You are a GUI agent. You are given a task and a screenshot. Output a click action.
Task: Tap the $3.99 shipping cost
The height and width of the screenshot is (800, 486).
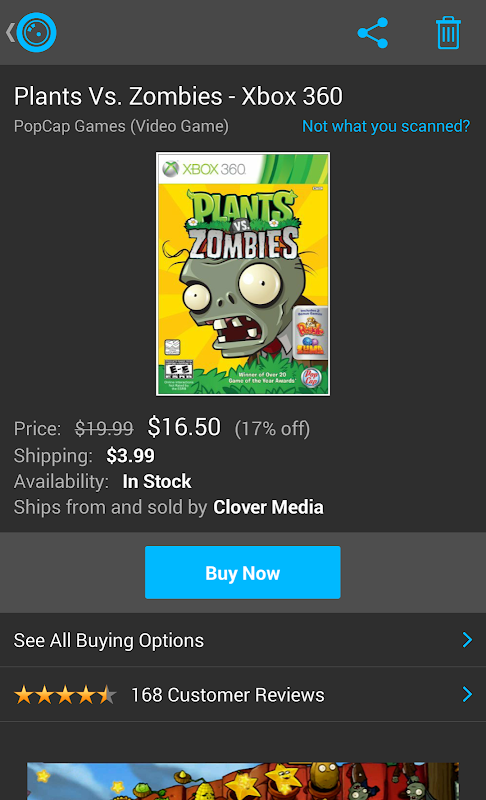click(x=131, y=455)
